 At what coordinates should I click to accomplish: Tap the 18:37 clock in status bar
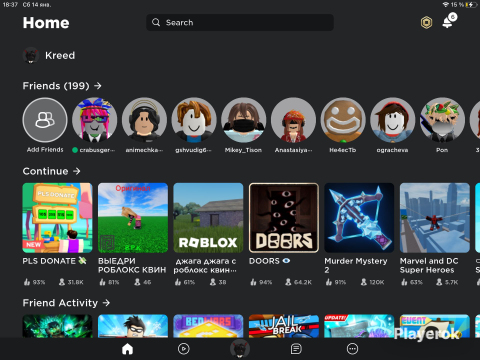[x=10, y=5]
